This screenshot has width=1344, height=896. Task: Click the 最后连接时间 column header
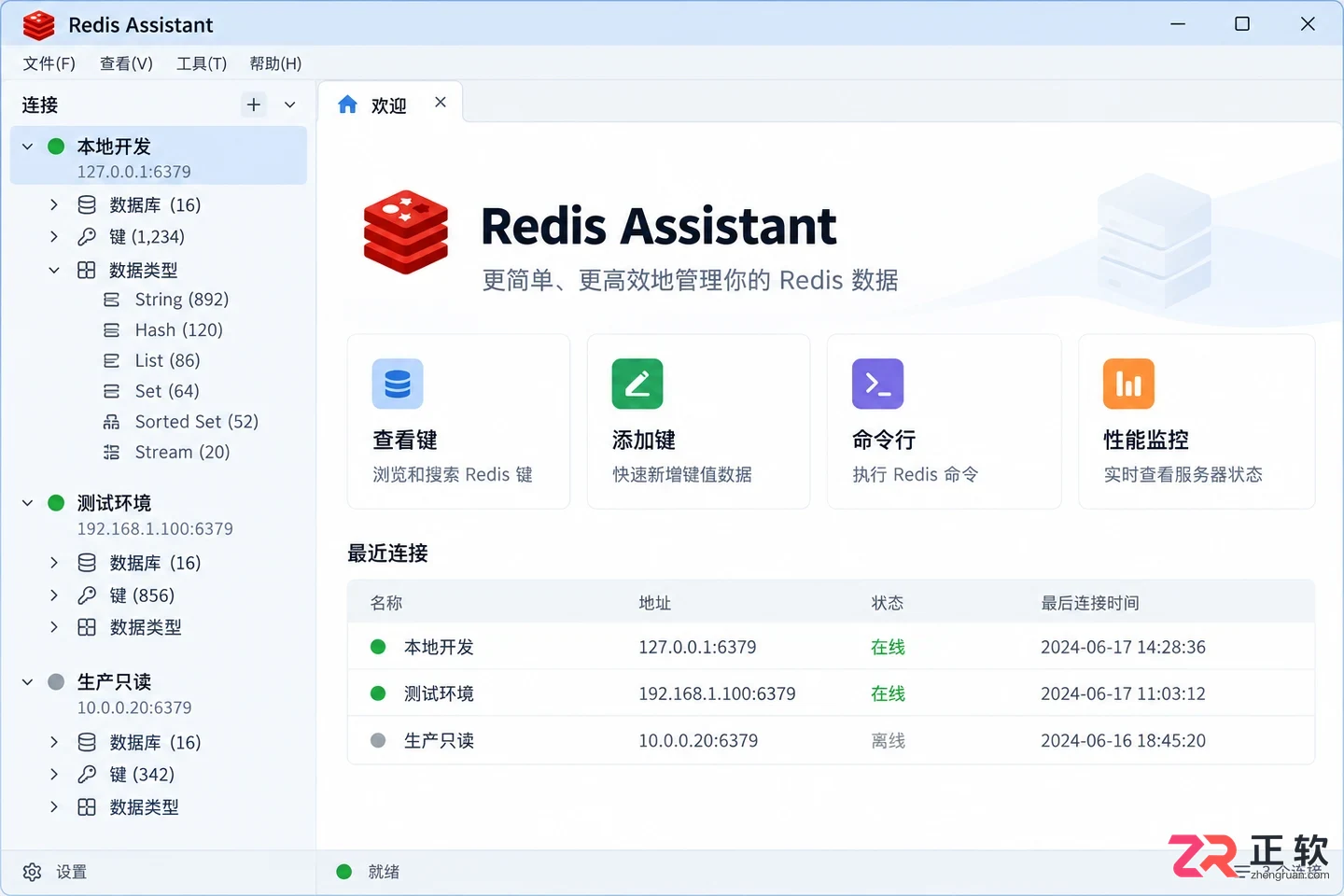(x=1090, y=603)
